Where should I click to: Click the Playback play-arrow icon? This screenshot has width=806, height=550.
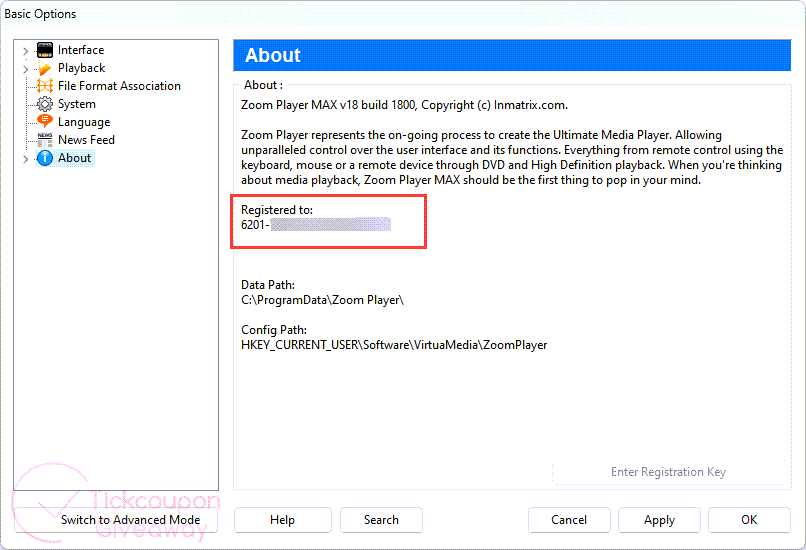(x=45, y=68)
